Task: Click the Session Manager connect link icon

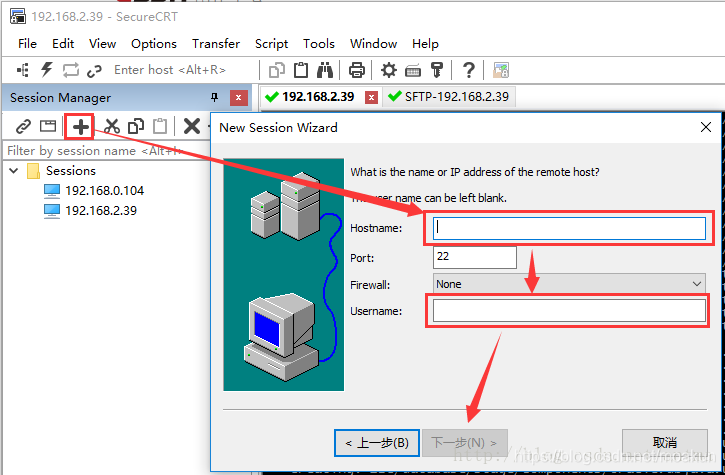Action: 23,126
